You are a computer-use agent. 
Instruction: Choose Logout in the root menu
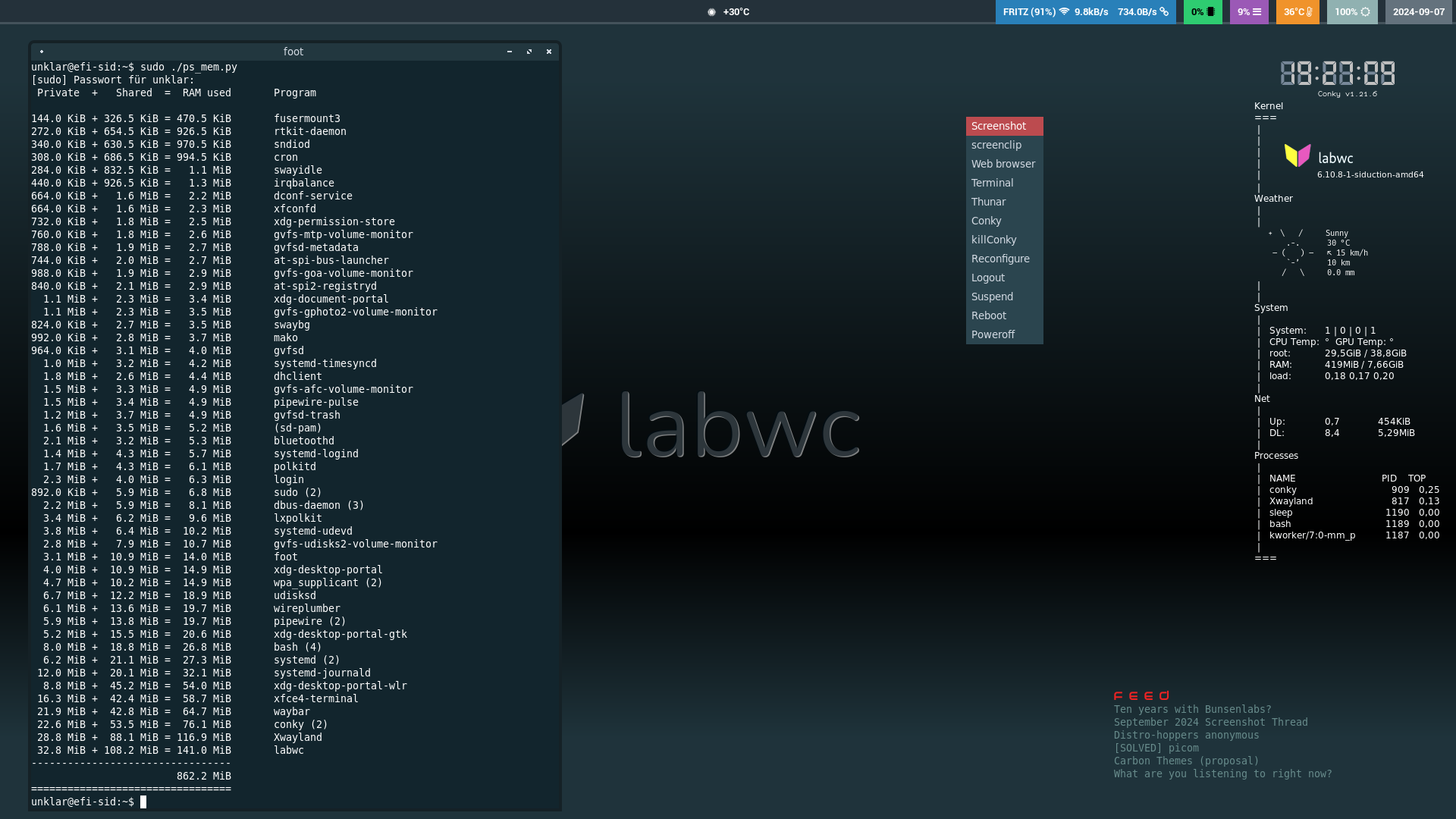coord(1004,278)
